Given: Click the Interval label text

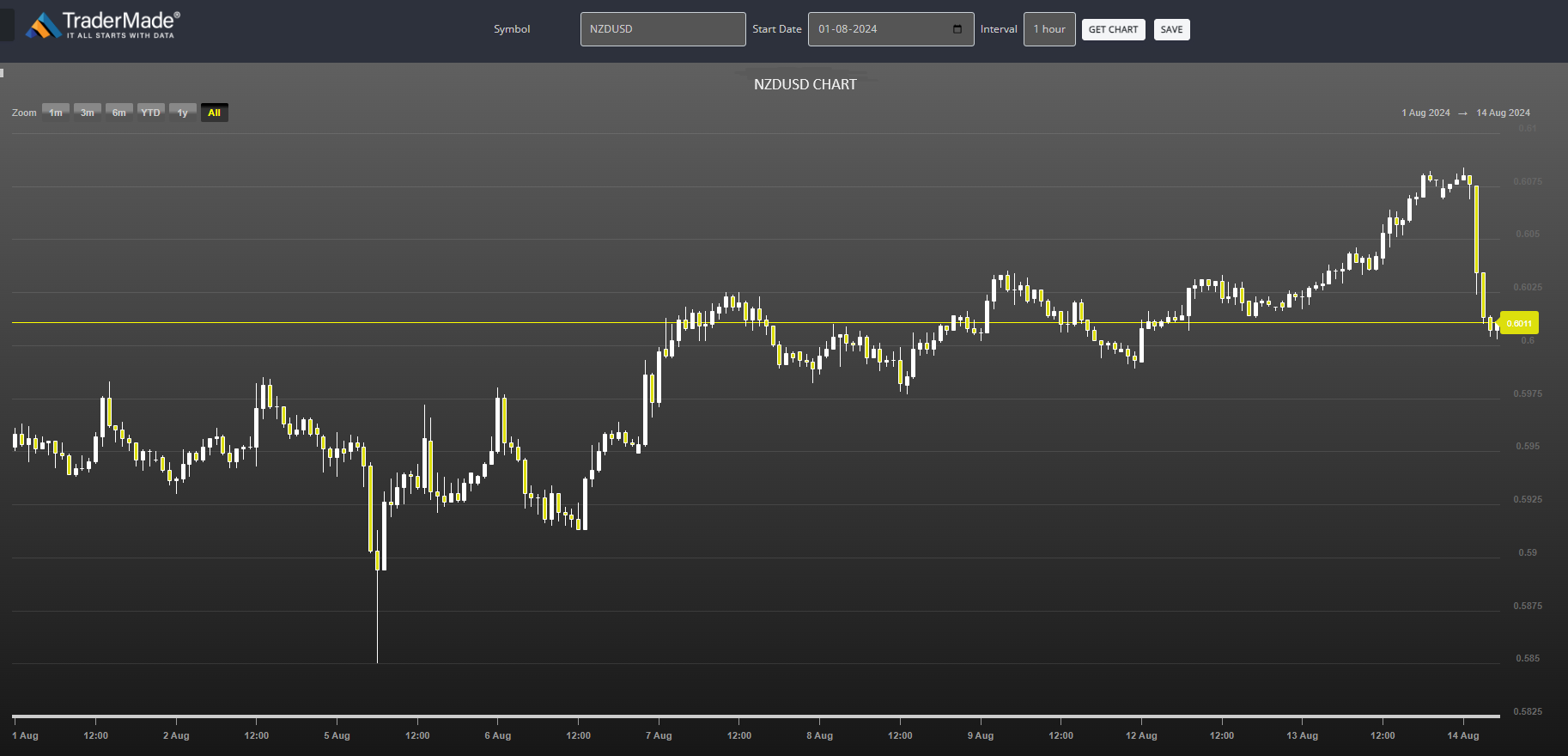Looking at the screenshot, I should coord(999,29).
